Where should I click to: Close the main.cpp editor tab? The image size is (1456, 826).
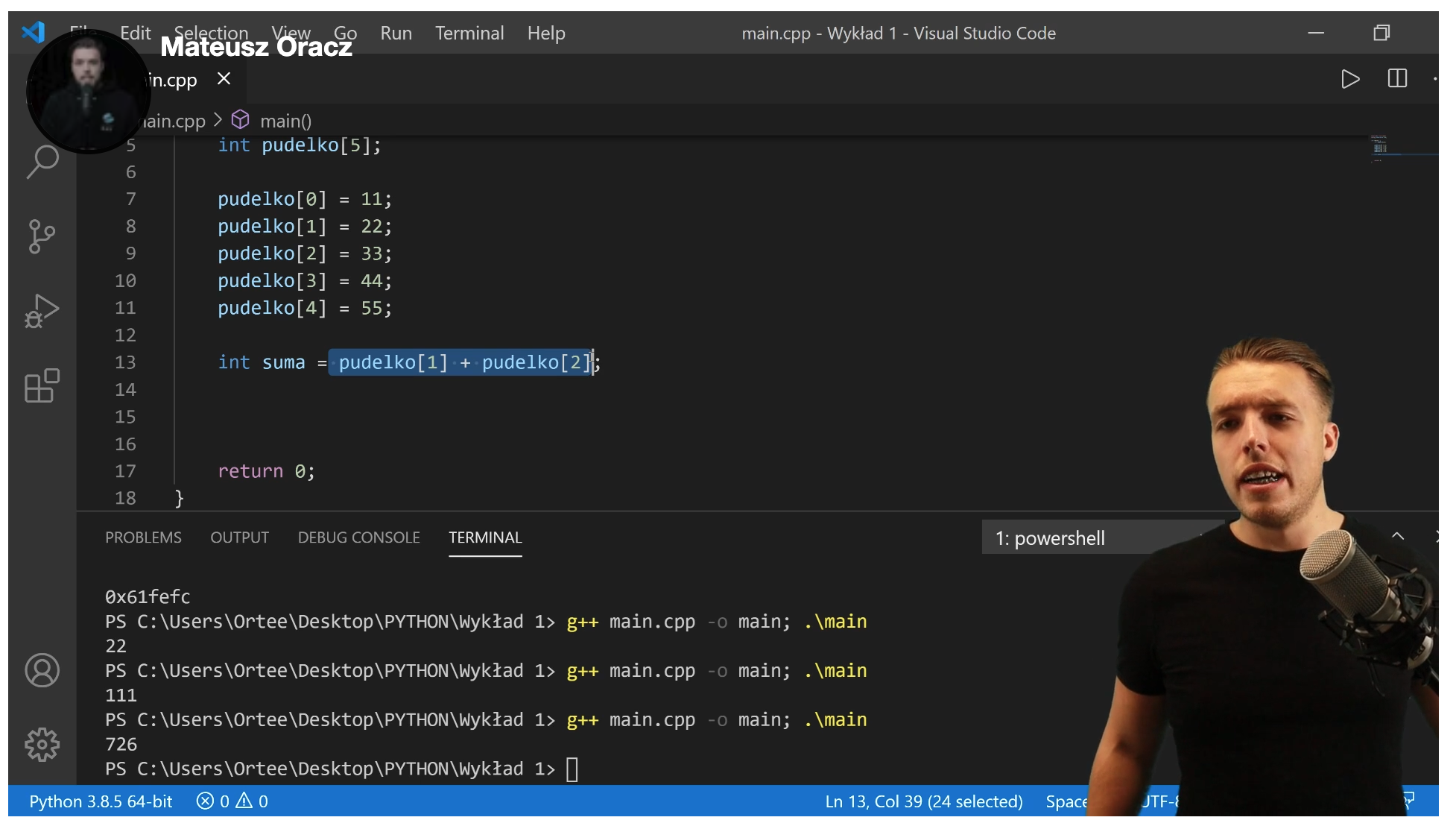pyautogui.click(x=224, y=79)
